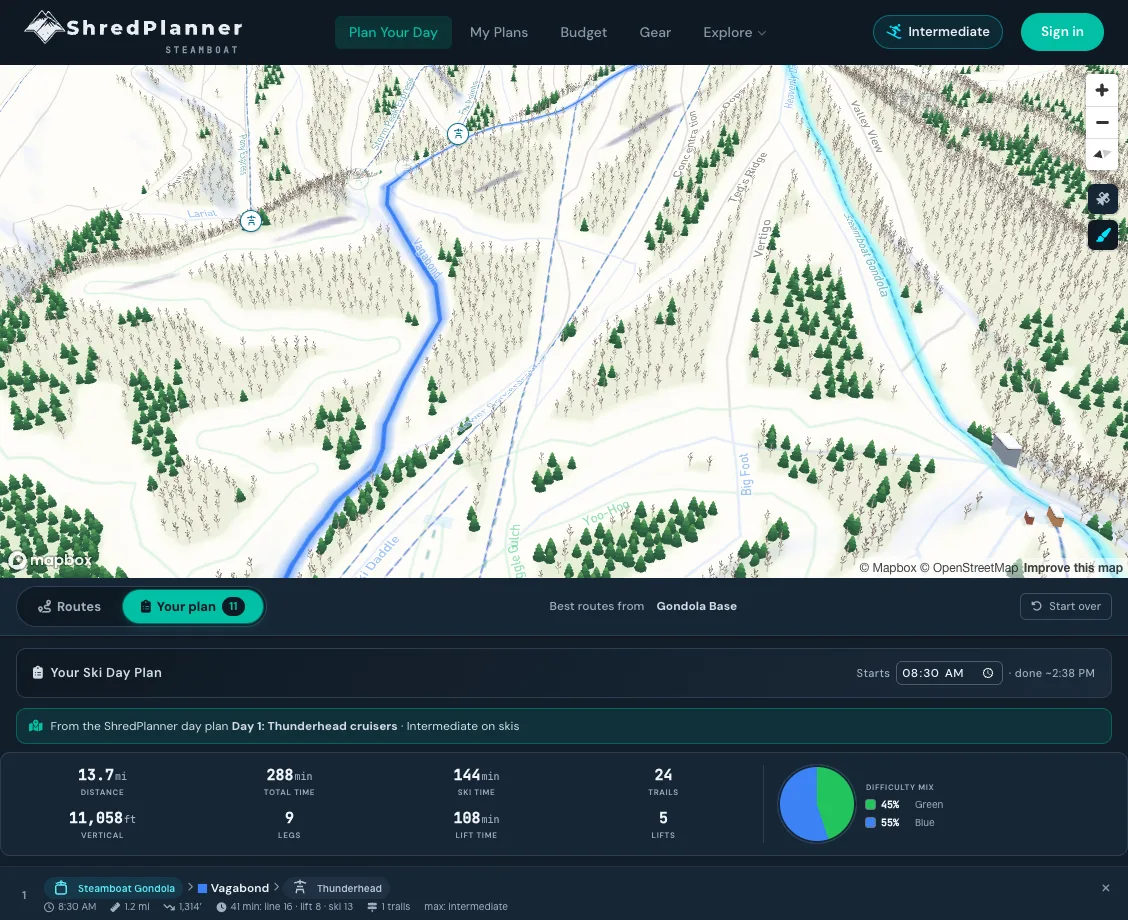Screen dimensions: 1128x920
Task: Open the Improve this map link
Action: (1073, 568)
